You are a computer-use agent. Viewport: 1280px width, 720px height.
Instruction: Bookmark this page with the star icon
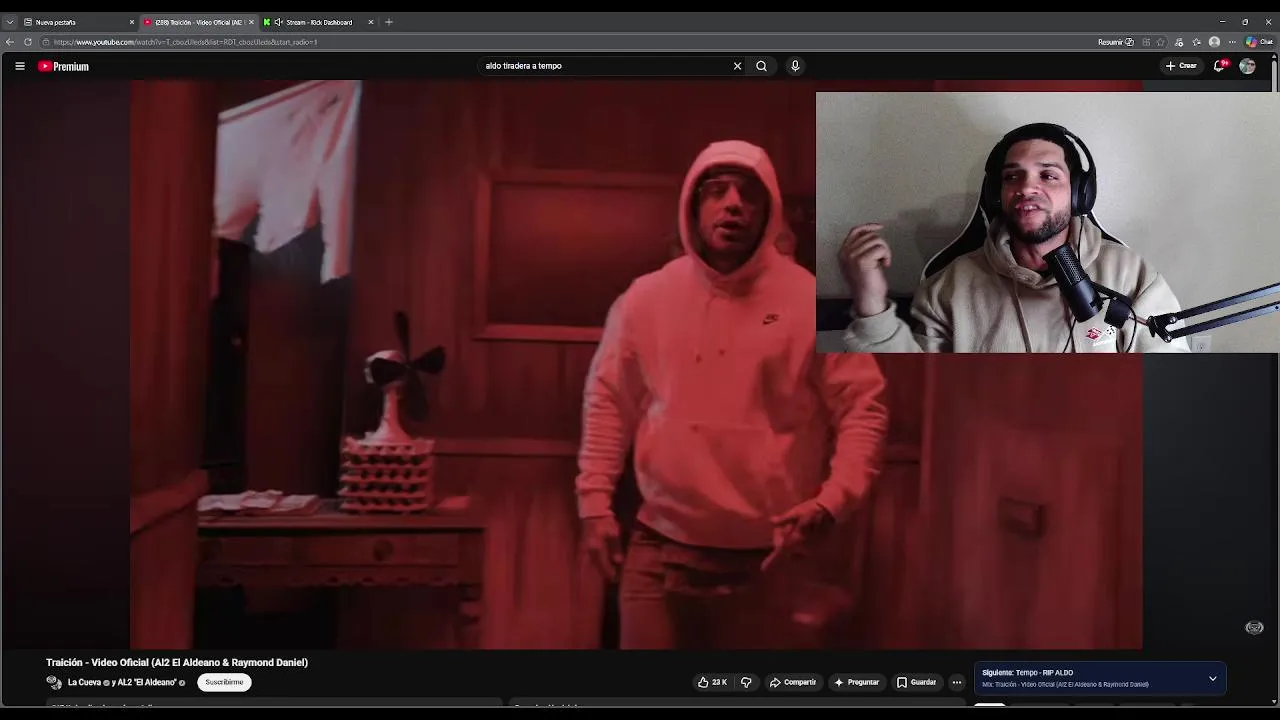point(1161,42)
